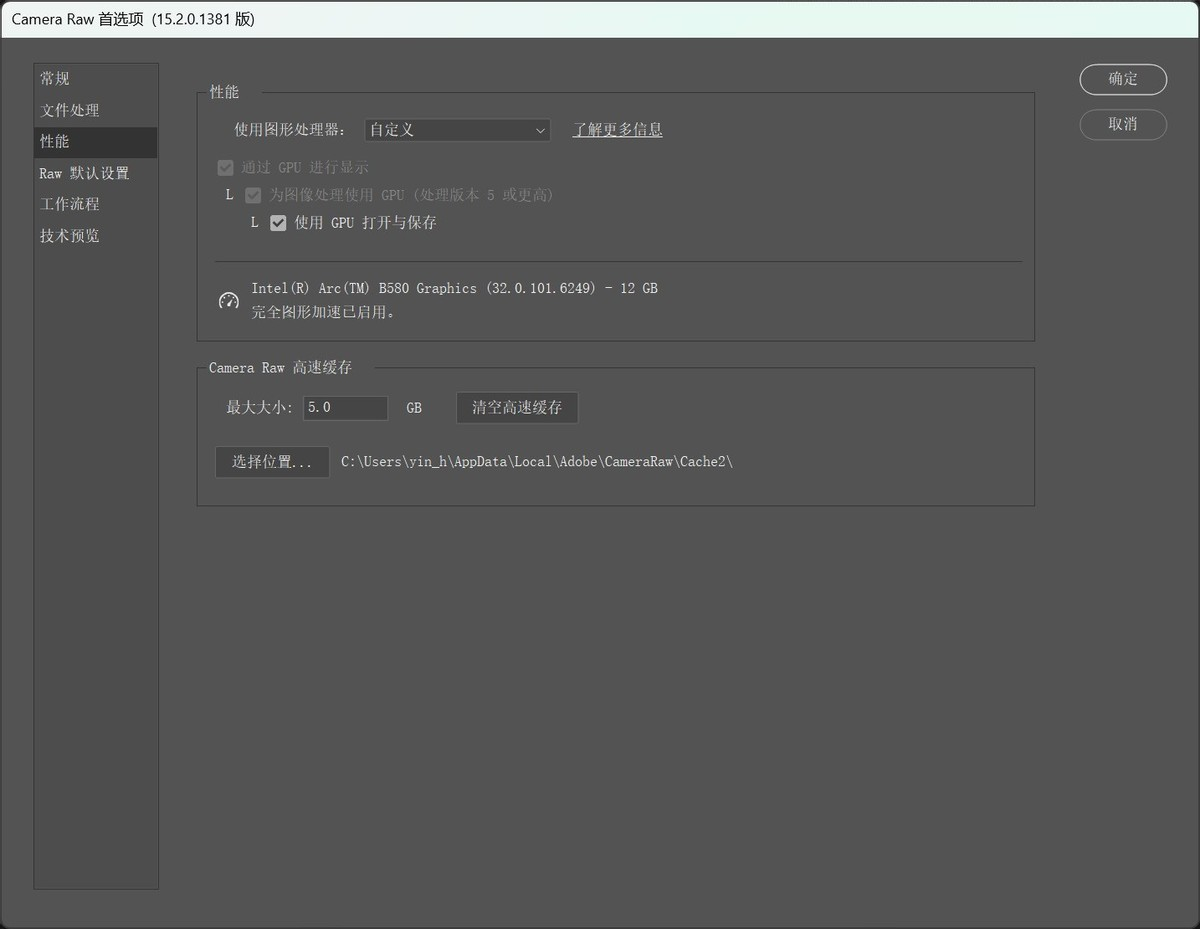Disable 使用 GPU 打开与保存 checkbox
The width and height of the screenshot is (1200, 929).
point(279,223)
